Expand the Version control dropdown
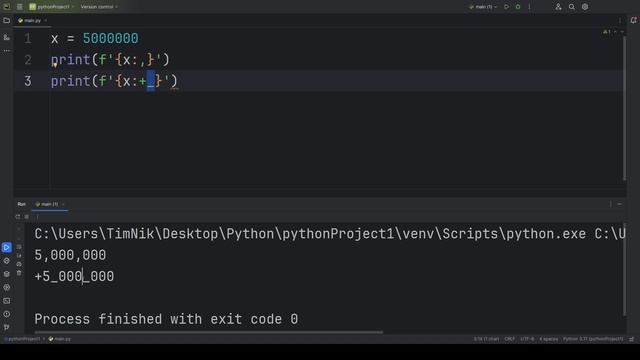Screen dimensions: 640x360 point(99,7)
